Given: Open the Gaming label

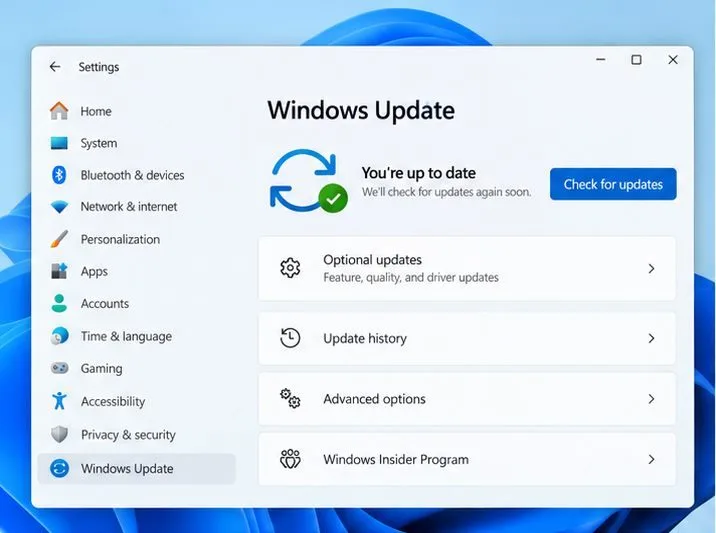Looking at the screenshot, I should 101,369.
